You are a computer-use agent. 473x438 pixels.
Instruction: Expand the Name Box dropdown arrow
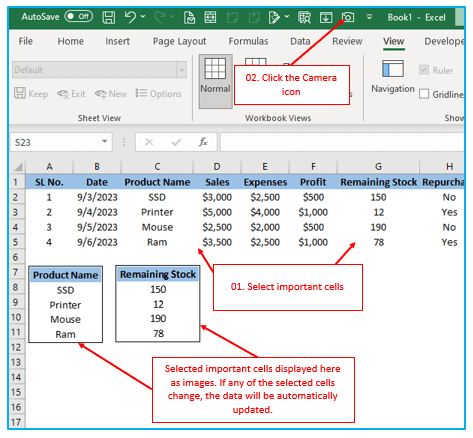(x=105, y=142)
